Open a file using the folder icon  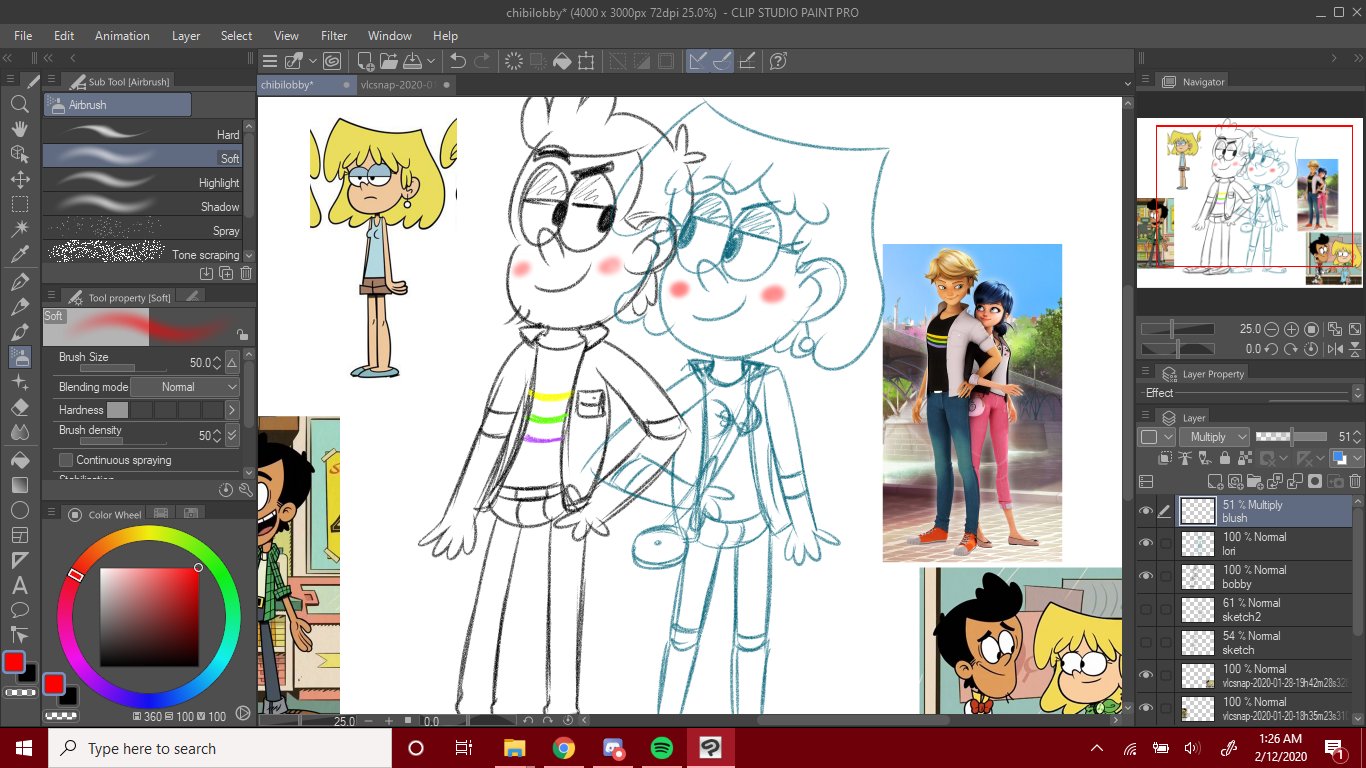[x=389, y=61]
